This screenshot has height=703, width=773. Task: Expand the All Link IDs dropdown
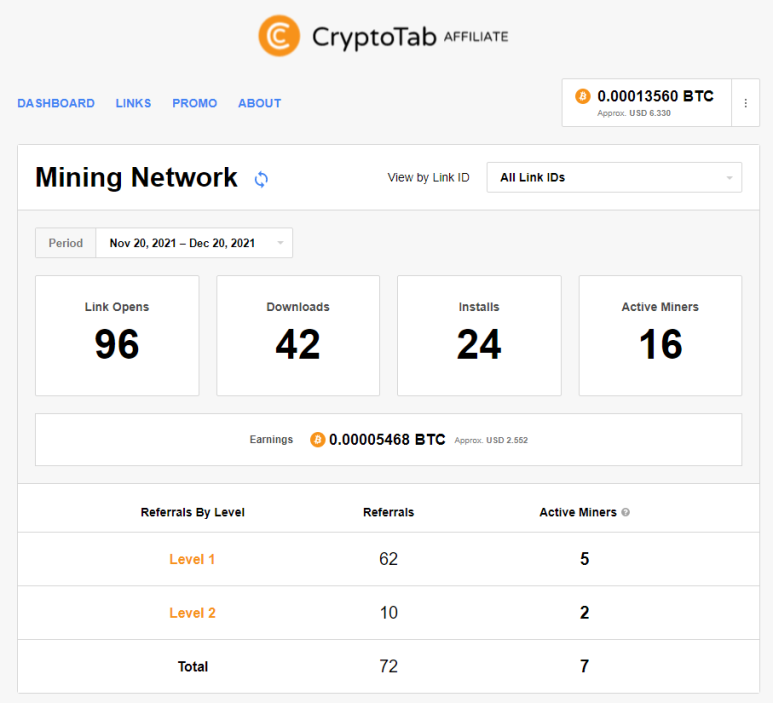tap(614, 177)
